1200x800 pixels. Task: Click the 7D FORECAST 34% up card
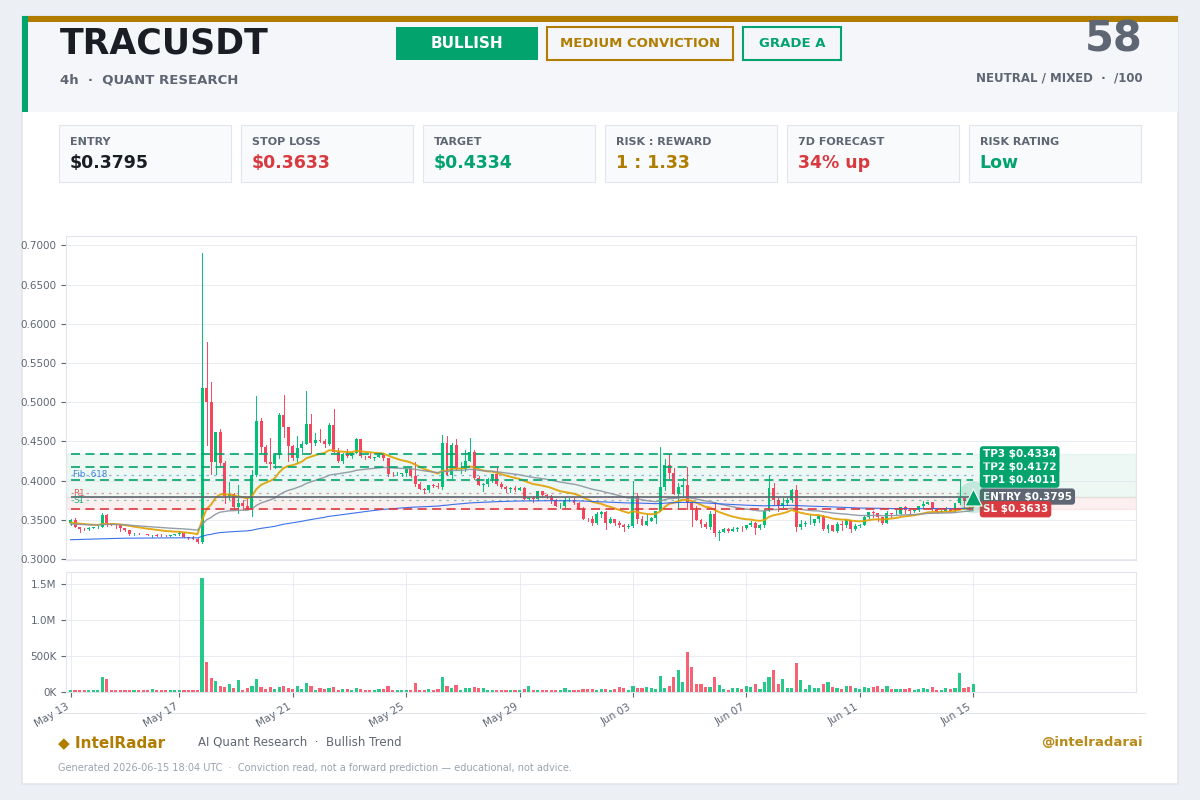[873, 153]
